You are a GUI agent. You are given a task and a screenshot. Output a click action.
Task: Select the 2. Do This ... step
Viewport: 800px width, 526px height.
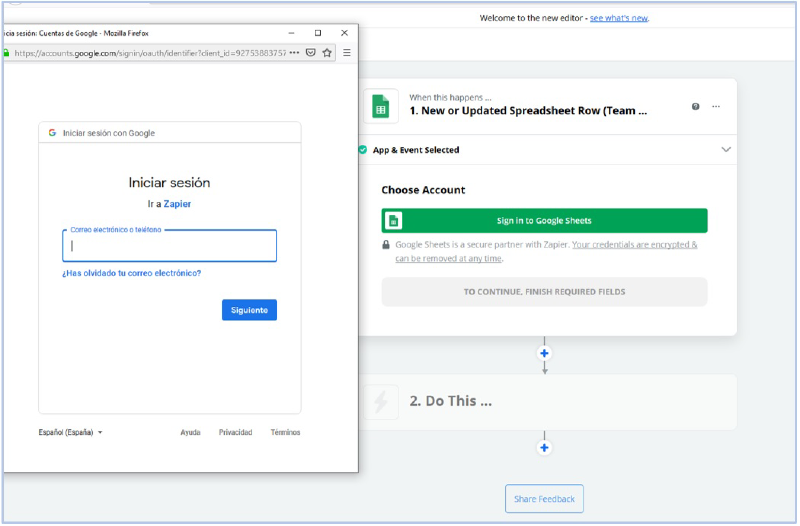click(547, 402)
